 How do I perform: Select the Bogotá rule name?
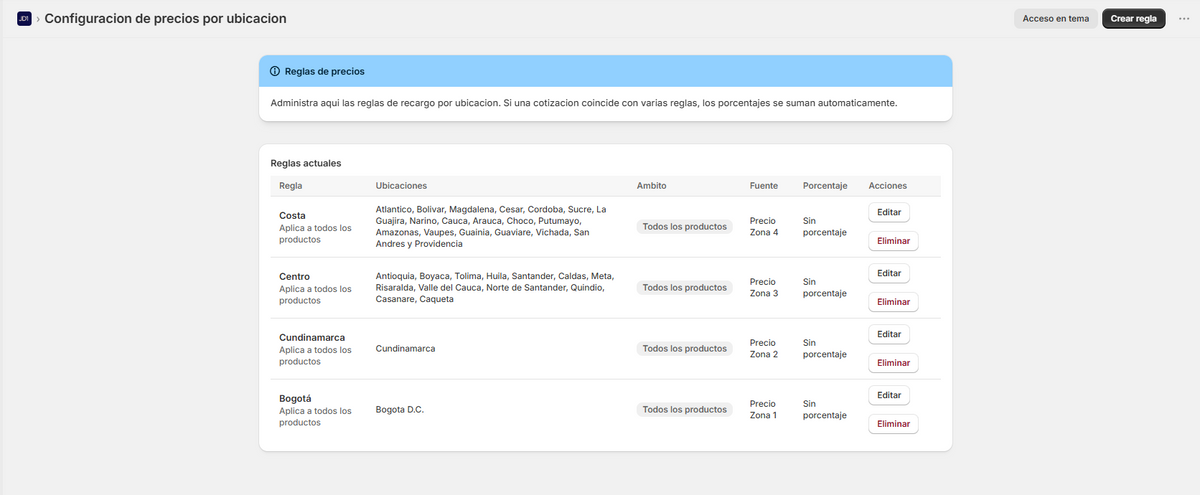296,398
